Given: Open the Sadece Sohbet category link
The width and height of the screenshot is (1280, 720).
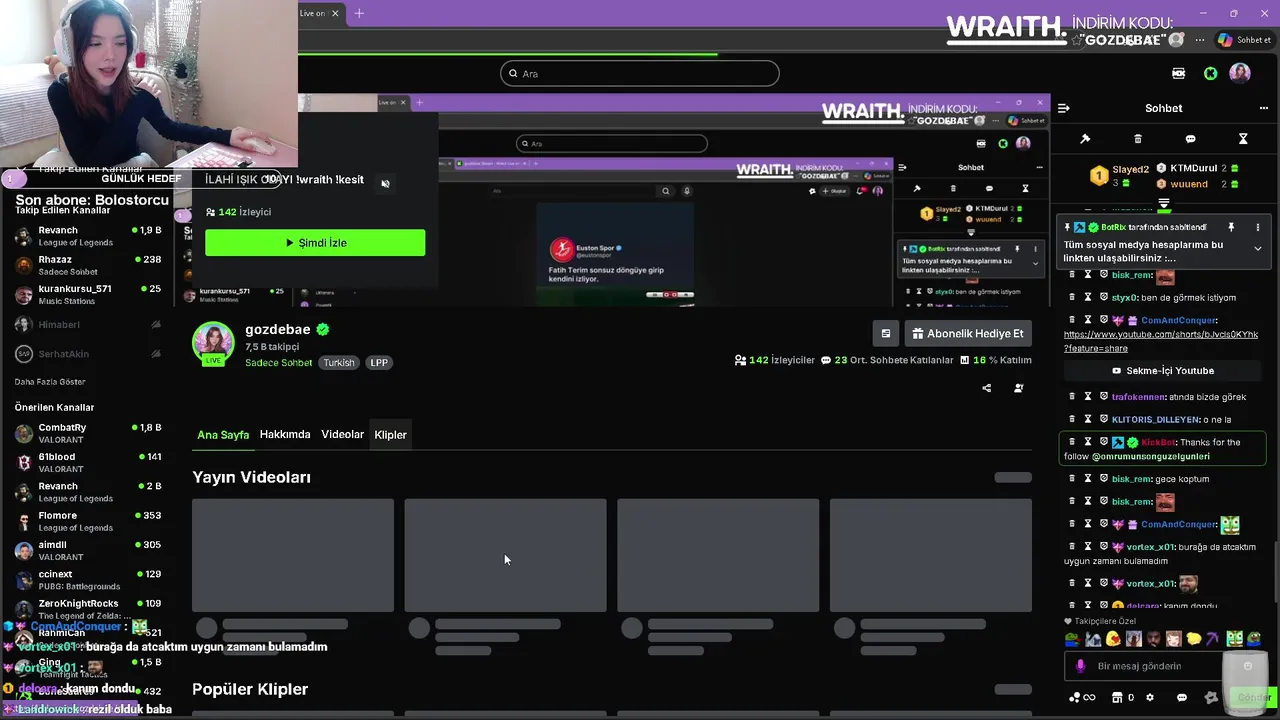Looking at the screenshot, I should tap(279, 363).
